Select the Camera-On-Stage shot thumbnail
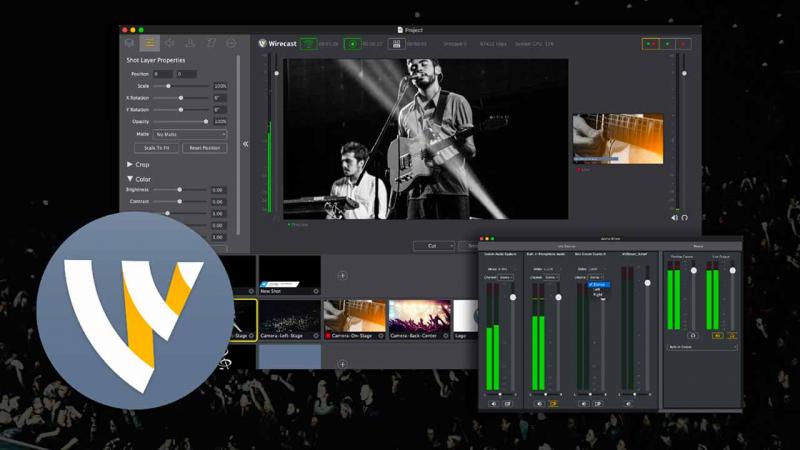Screen dimensions: 800x450 [x=353, y=317]
